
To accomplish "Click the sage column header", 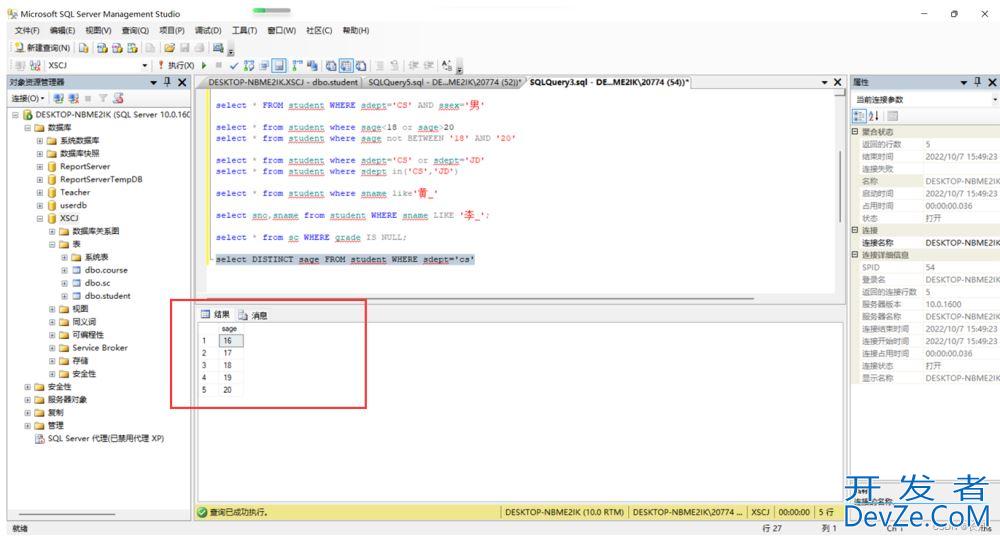I will click(x=230, y=328).
